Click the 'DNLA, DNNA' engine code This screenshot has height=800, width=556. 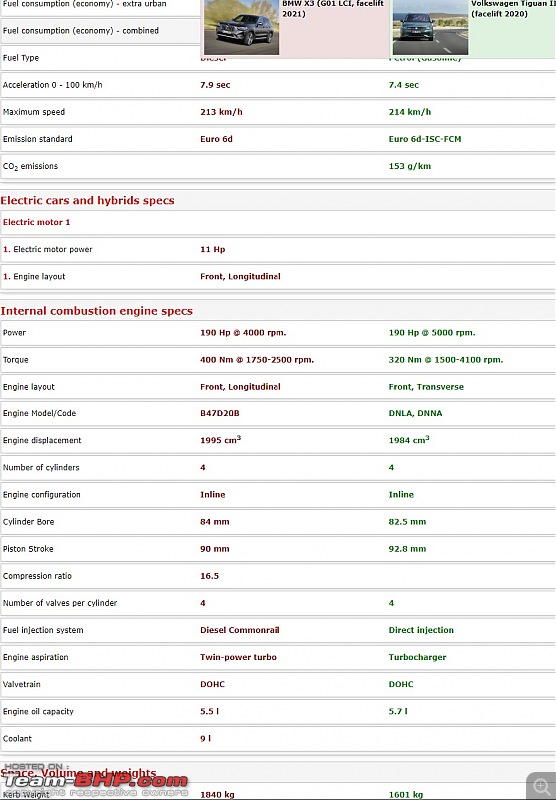coord(415,414)
